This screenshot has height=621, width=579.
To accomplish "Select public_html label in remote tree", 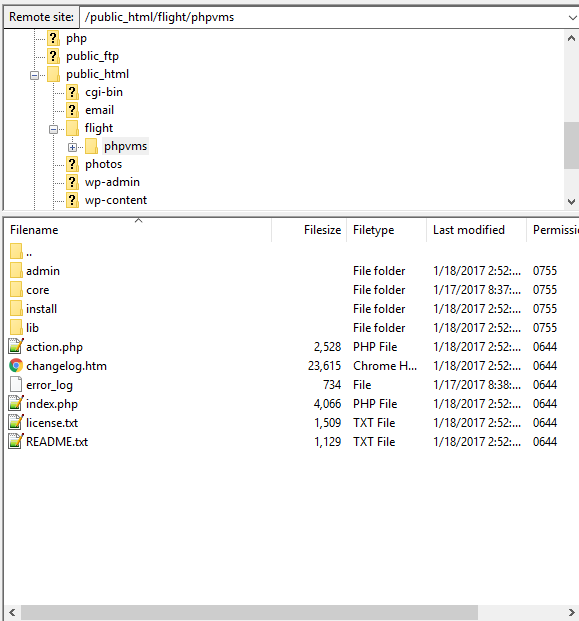I will [x=97, y=74].
